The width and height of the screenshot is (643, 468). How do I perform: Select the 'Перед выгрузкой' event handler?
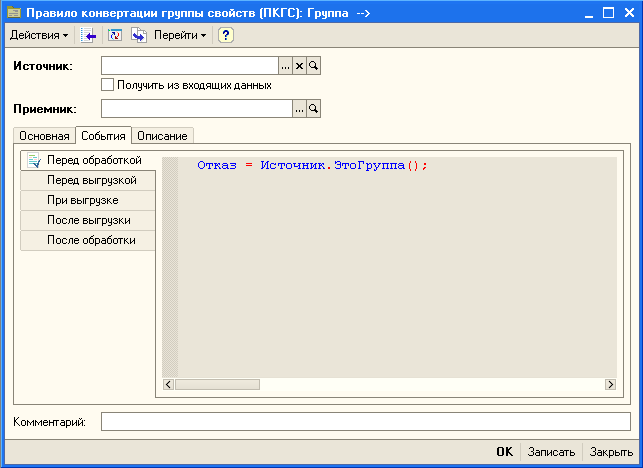point(91,180)
